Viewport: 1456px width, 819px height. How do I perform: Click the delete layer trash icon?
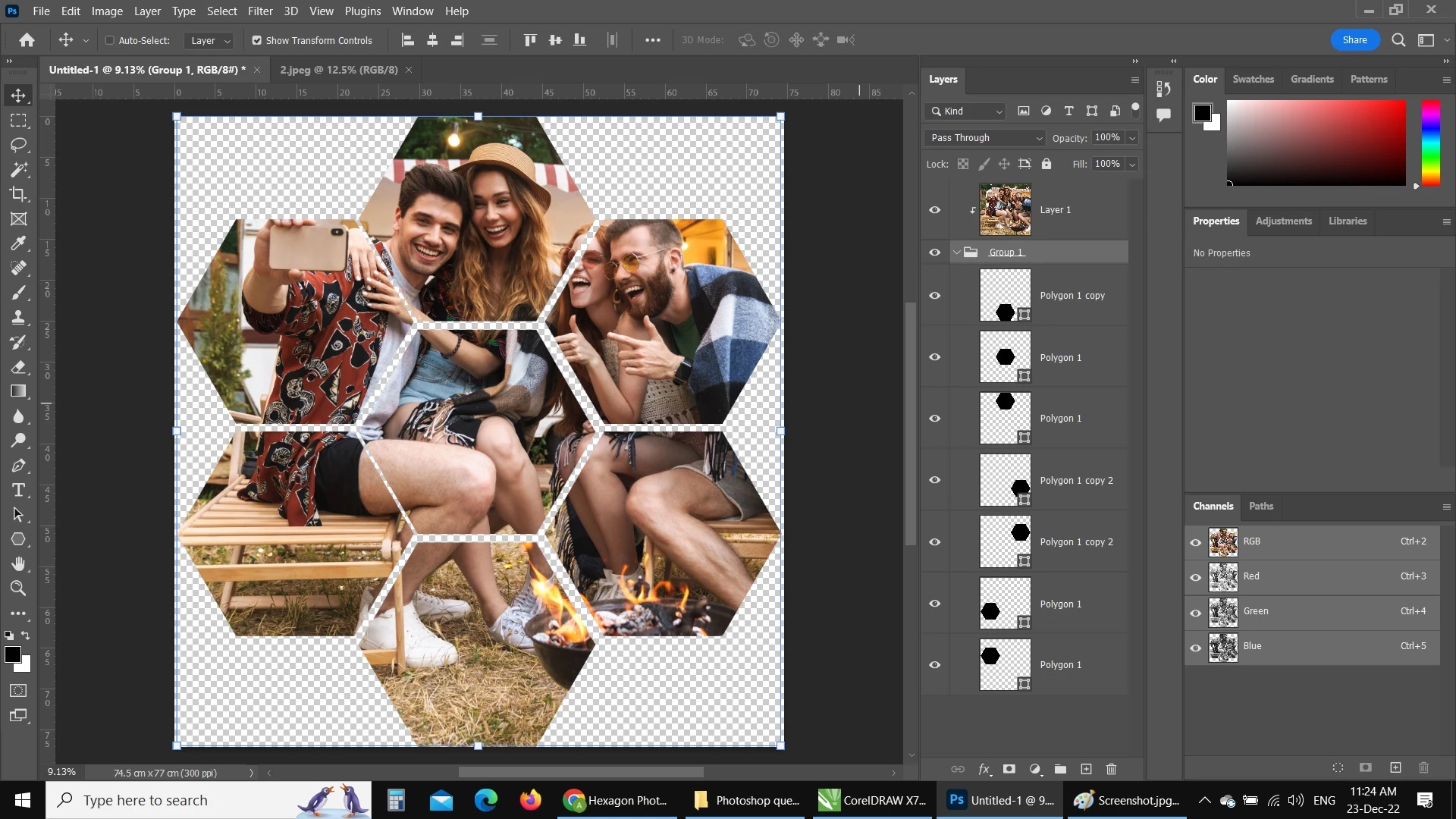pyautogui.click(x=1111, y=769)
